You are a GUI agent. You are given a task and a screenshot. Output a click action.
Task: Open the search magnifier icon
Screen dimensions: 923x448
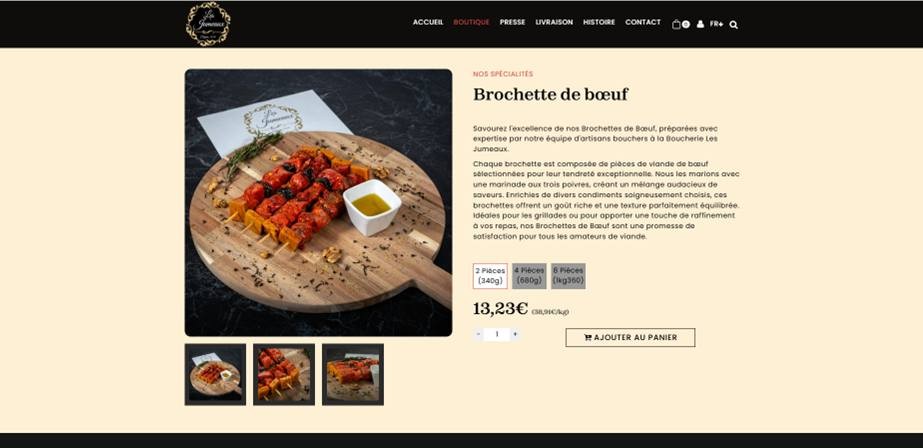point(733,25)
